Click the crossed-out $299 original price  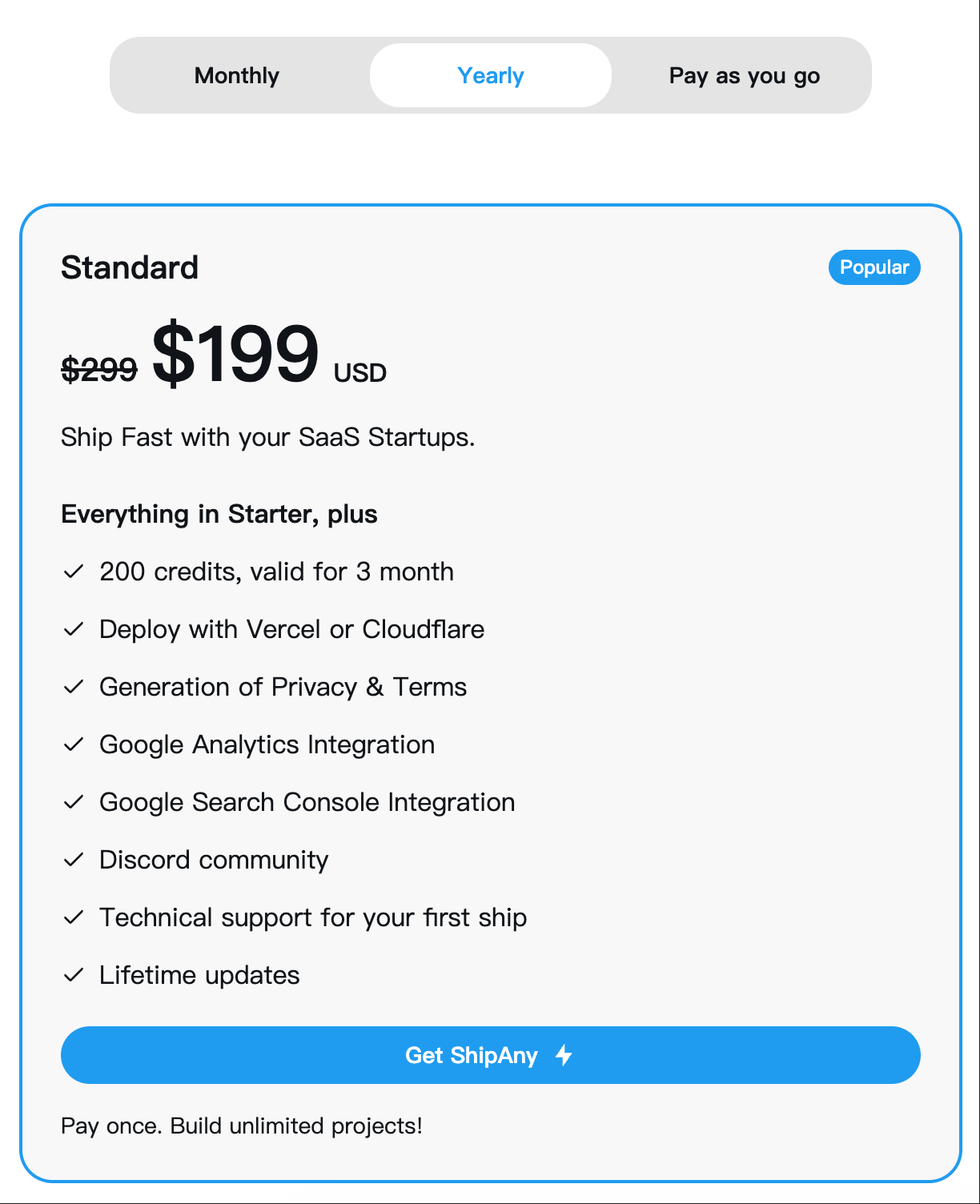pos(99,369)
